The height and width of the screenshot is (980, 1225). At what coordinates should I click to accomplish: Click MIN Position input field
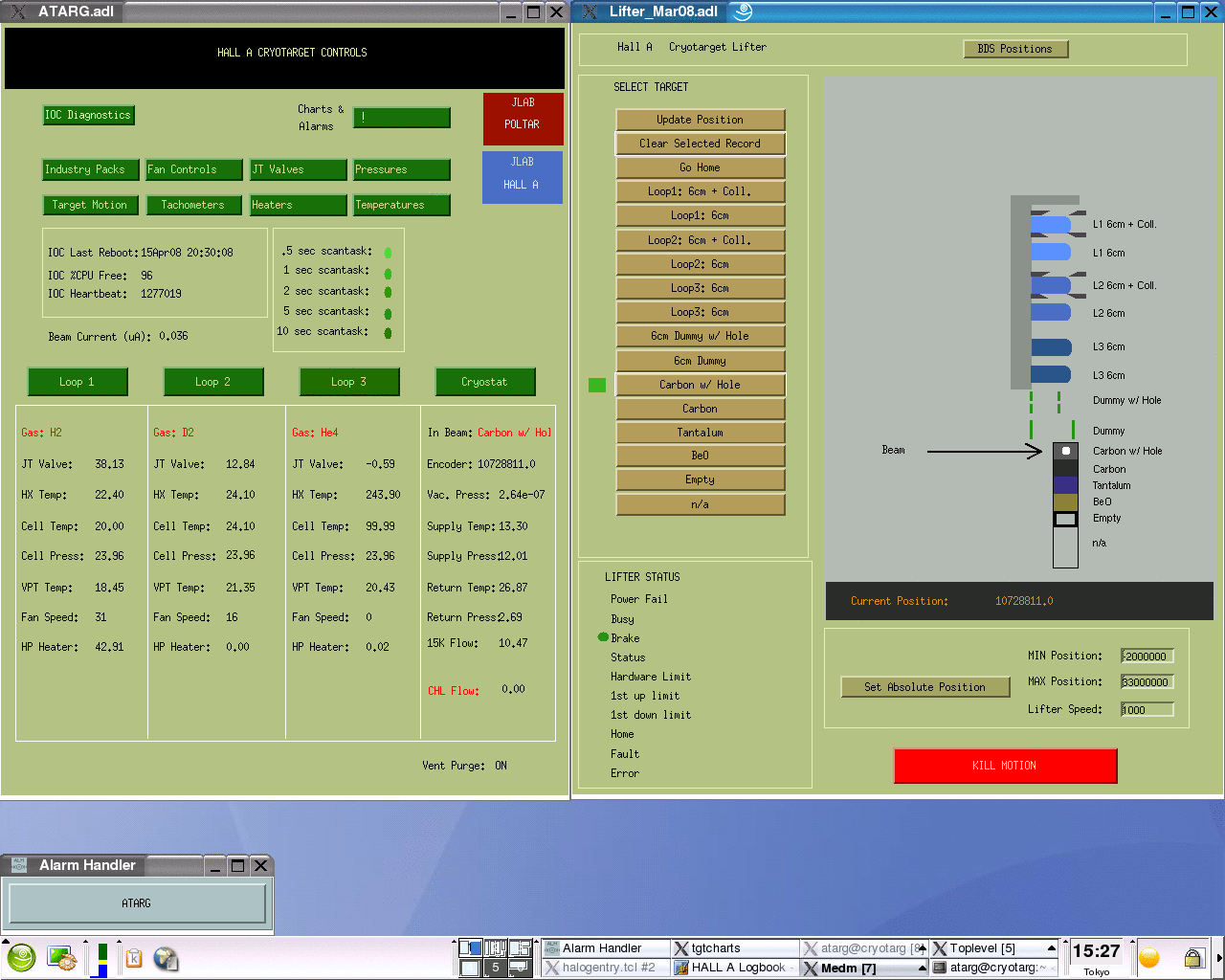(x=1147, y=657)
